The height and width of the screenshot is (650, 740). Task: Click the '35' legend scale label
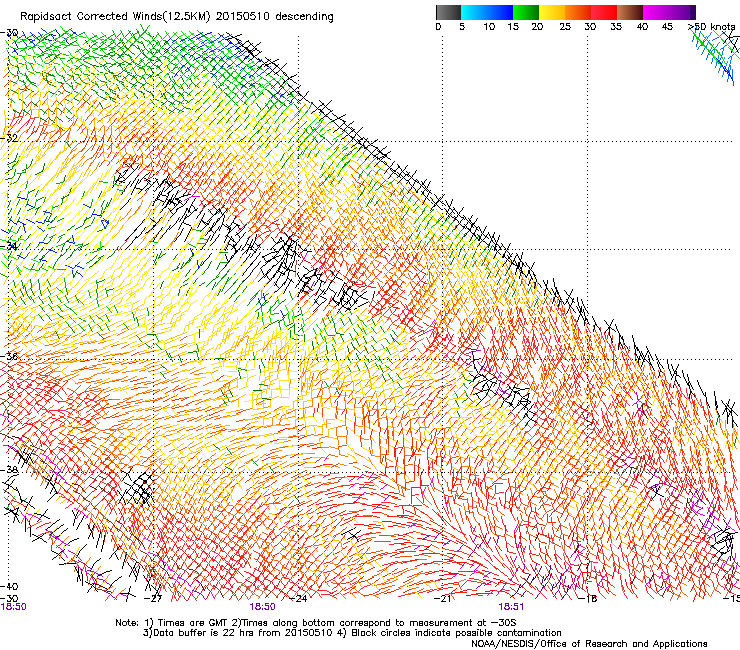point(616,27)
